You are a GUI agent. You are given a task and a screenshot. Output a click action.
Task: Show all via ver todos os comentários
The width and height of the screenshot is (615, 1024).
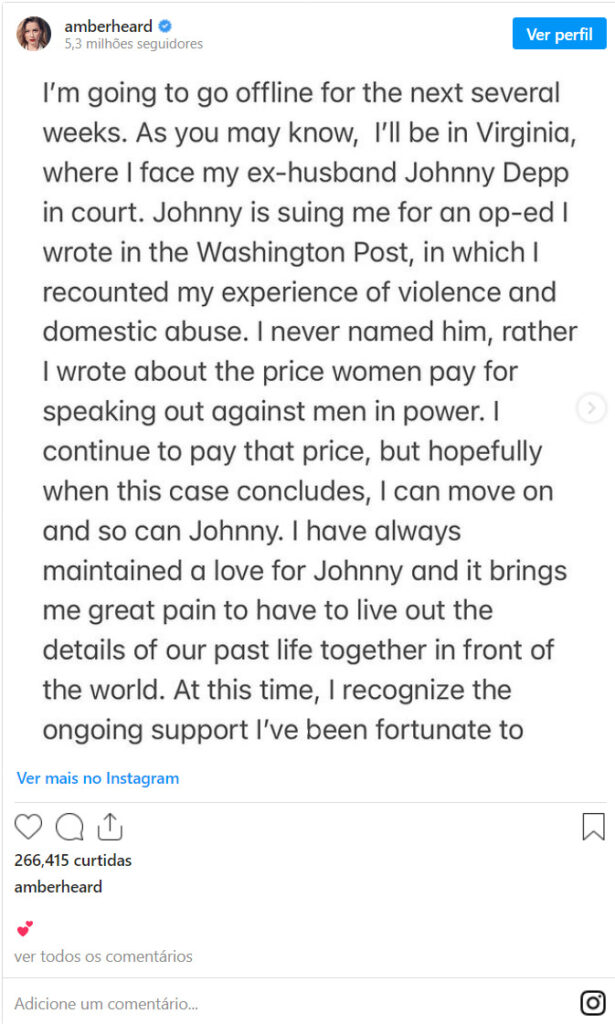(103, 956)
